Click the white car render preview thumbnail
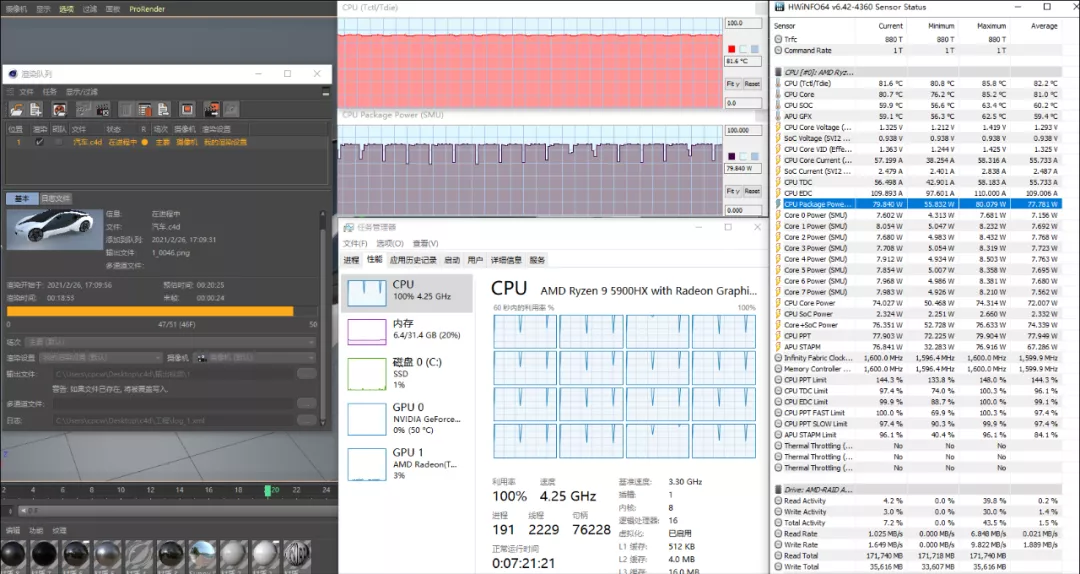This screenshot has height=574, width=1080. click(x=54, y=229)
